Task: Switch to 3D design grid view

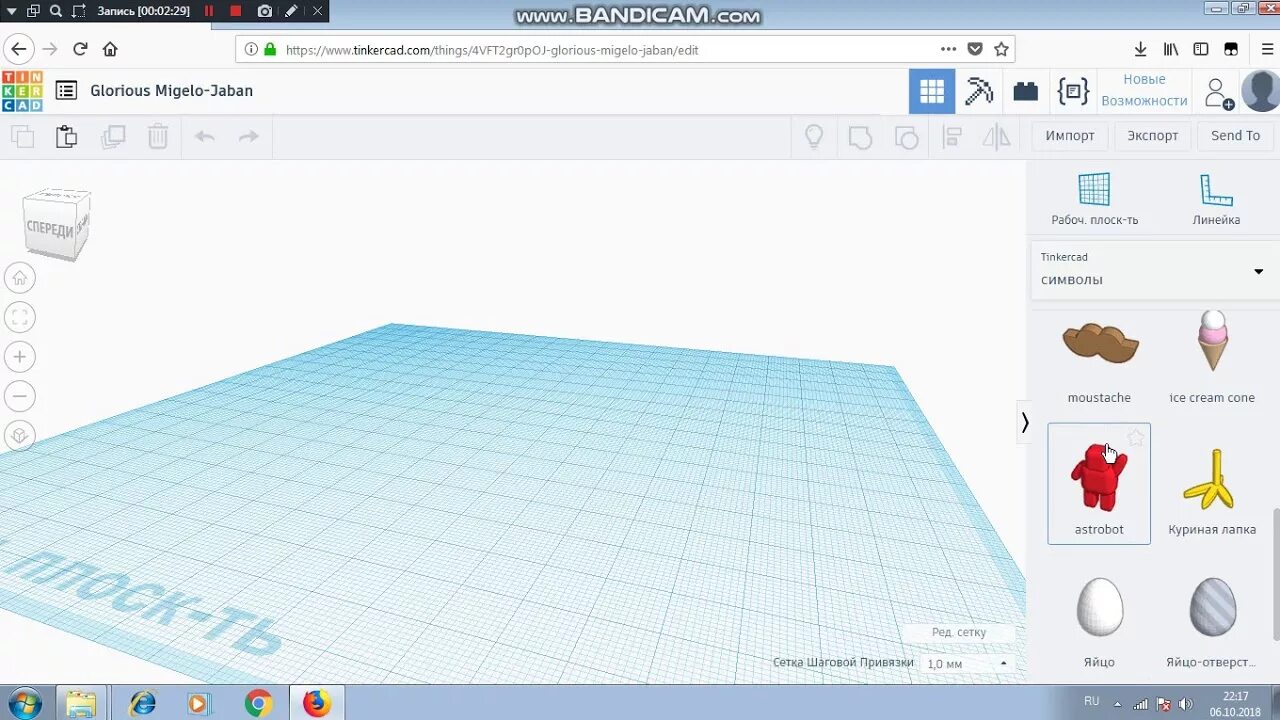Action: 932,92
